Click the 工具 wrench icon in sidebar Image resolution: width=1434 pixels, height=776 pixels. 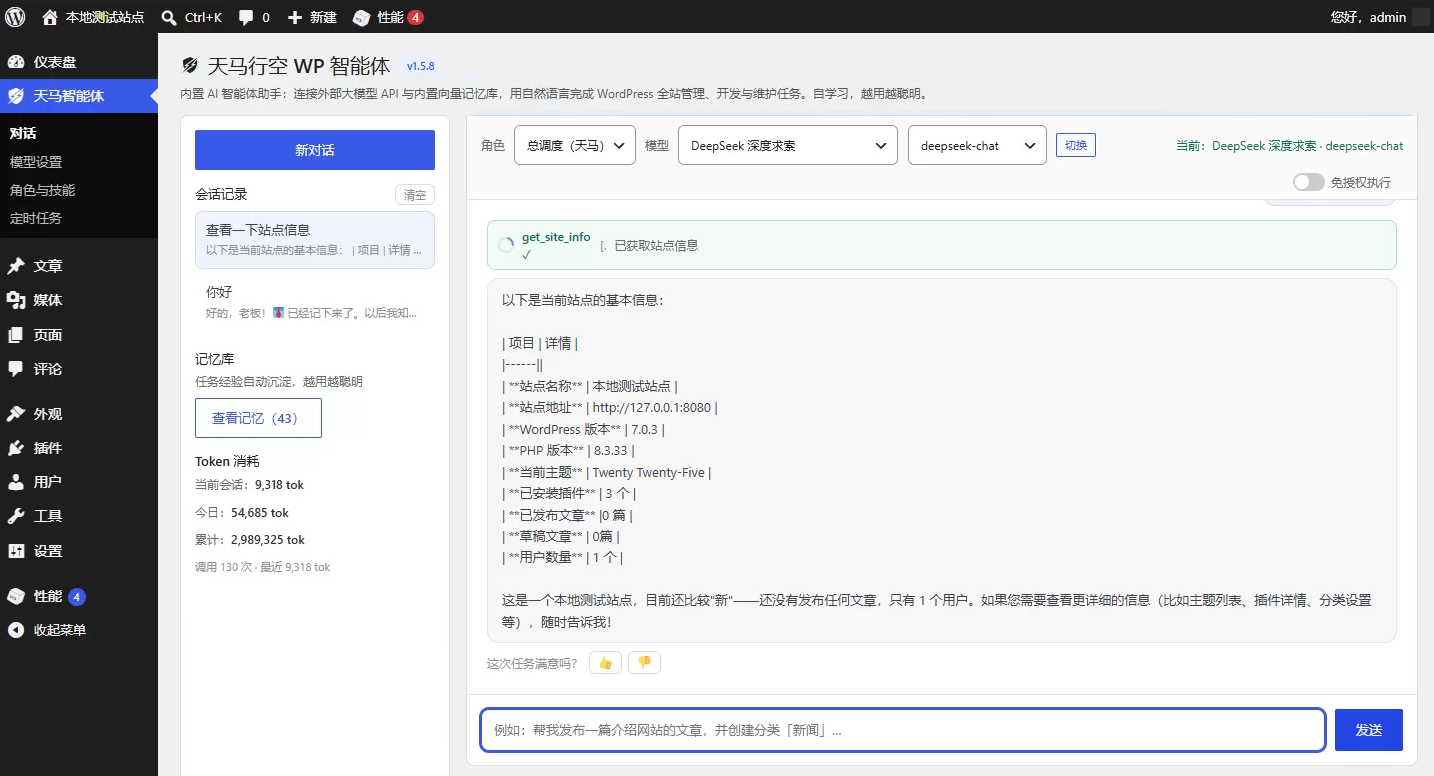pos(16,516)
